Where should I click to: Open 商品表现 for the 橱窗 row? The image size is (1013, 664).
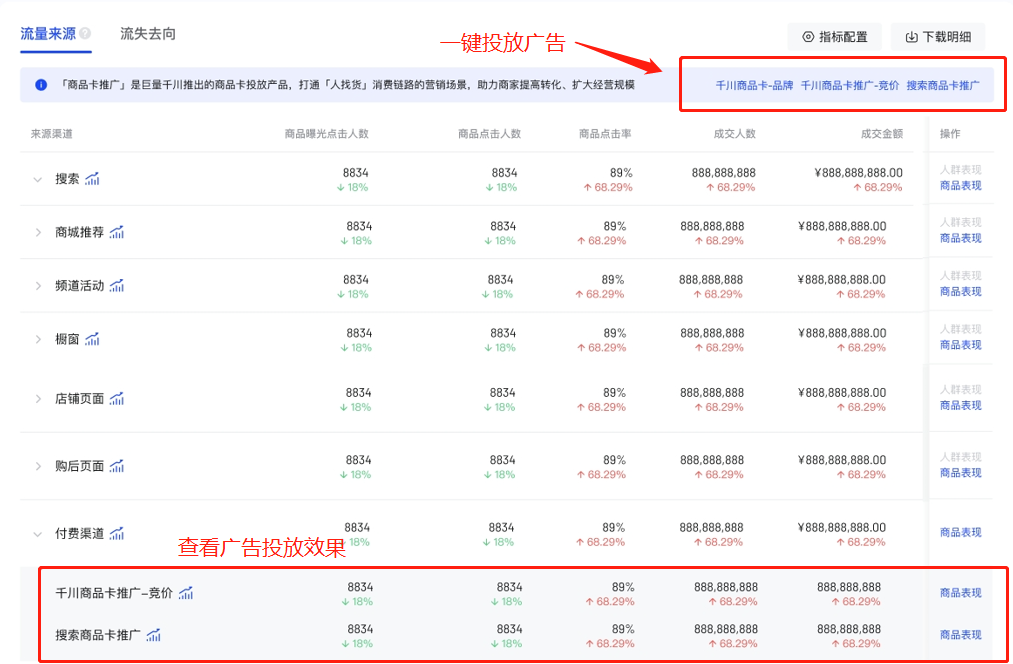(x=961, y=346)
